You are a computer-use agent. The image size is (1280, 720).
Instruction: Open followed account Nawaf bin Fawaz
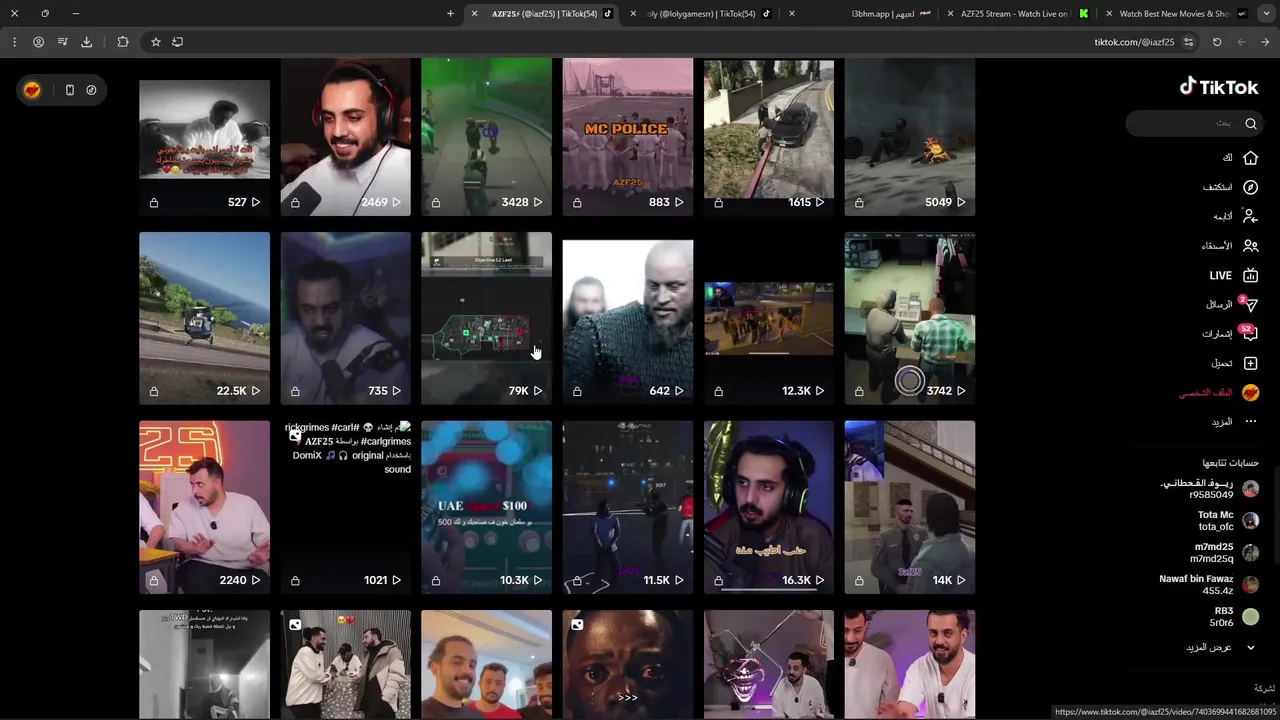click(x=1209, y=585)
